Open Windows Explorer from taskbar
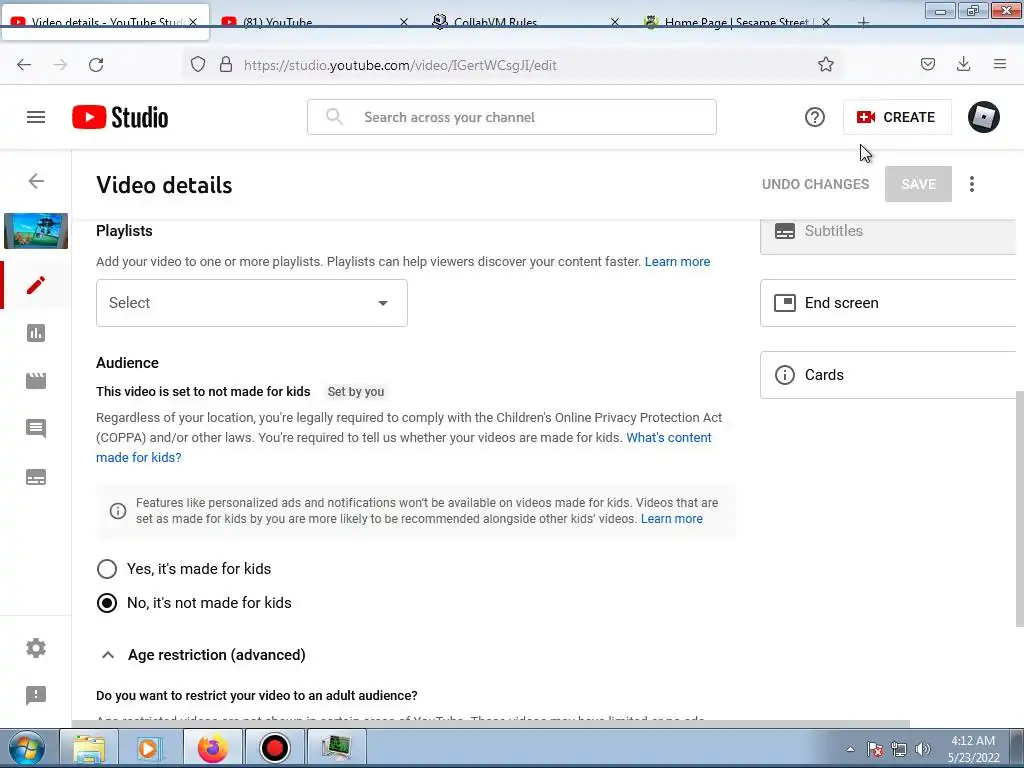Viewport: 1024px width, 768px height. tap(89, 748)
